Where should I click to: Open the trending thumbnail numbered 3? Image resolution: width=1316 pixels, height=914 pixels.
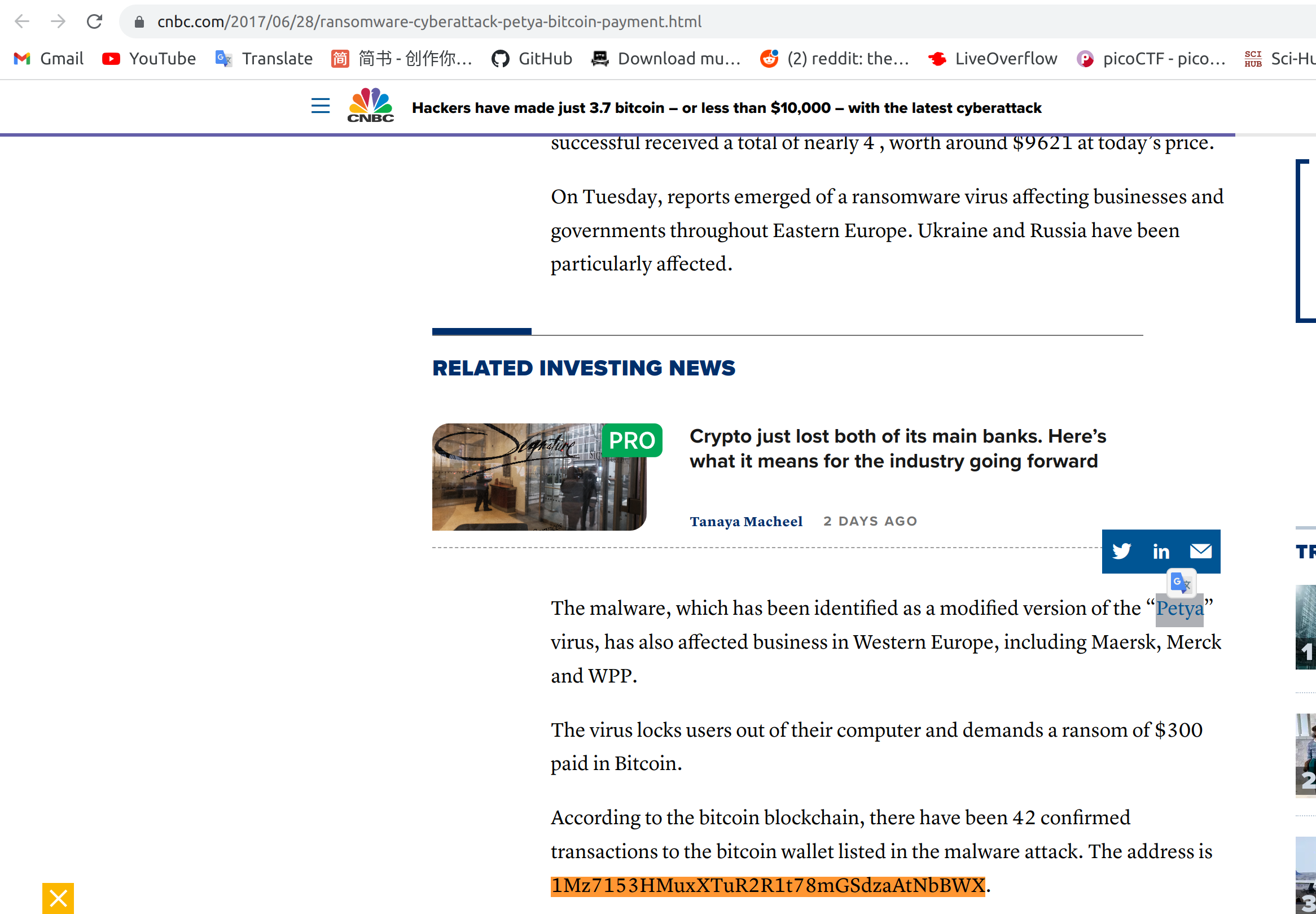coord(1306,875)
